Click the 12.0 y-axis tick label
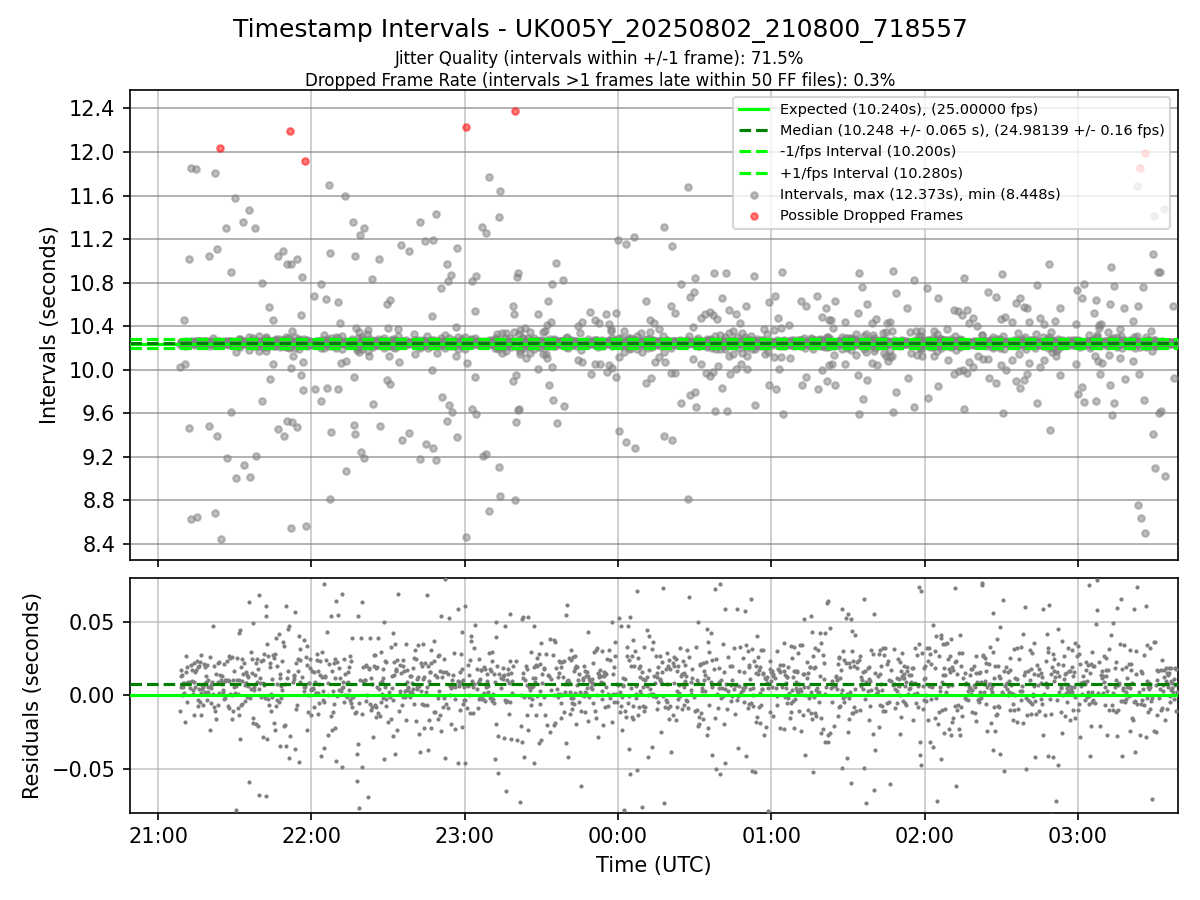This screenshot has height=900, width=1200. click(93, 152)
